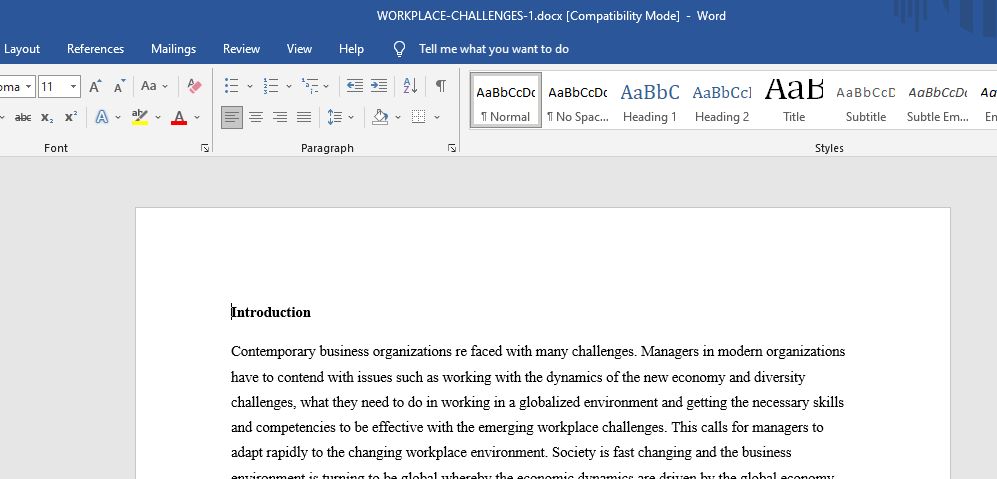The height and width of the screenshot is (479, 997).
Task: Apply paragraph shading with paint bucket
Action: [x=380, y=117]
